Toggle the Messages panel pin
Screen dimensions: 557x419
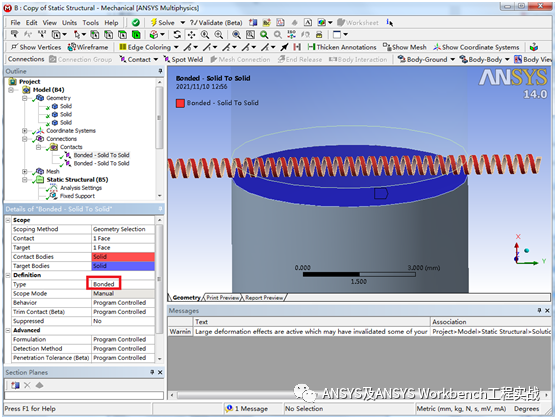tap(539, 311)
